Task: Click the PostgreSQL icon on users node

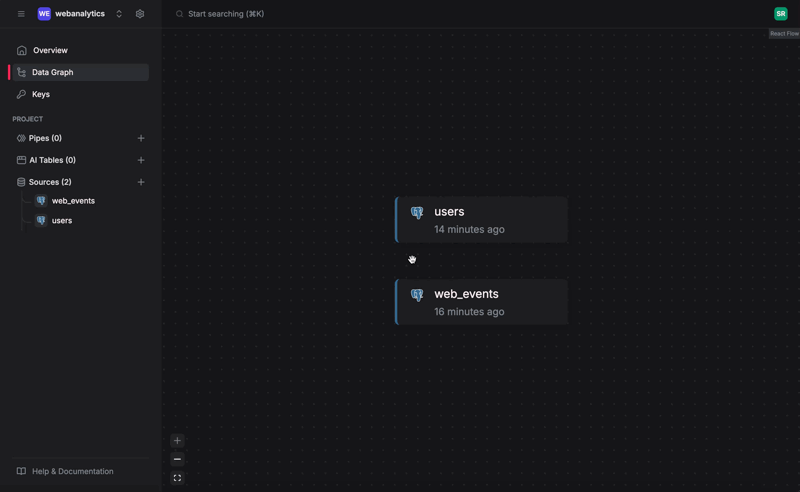Action: click(417, 212)
